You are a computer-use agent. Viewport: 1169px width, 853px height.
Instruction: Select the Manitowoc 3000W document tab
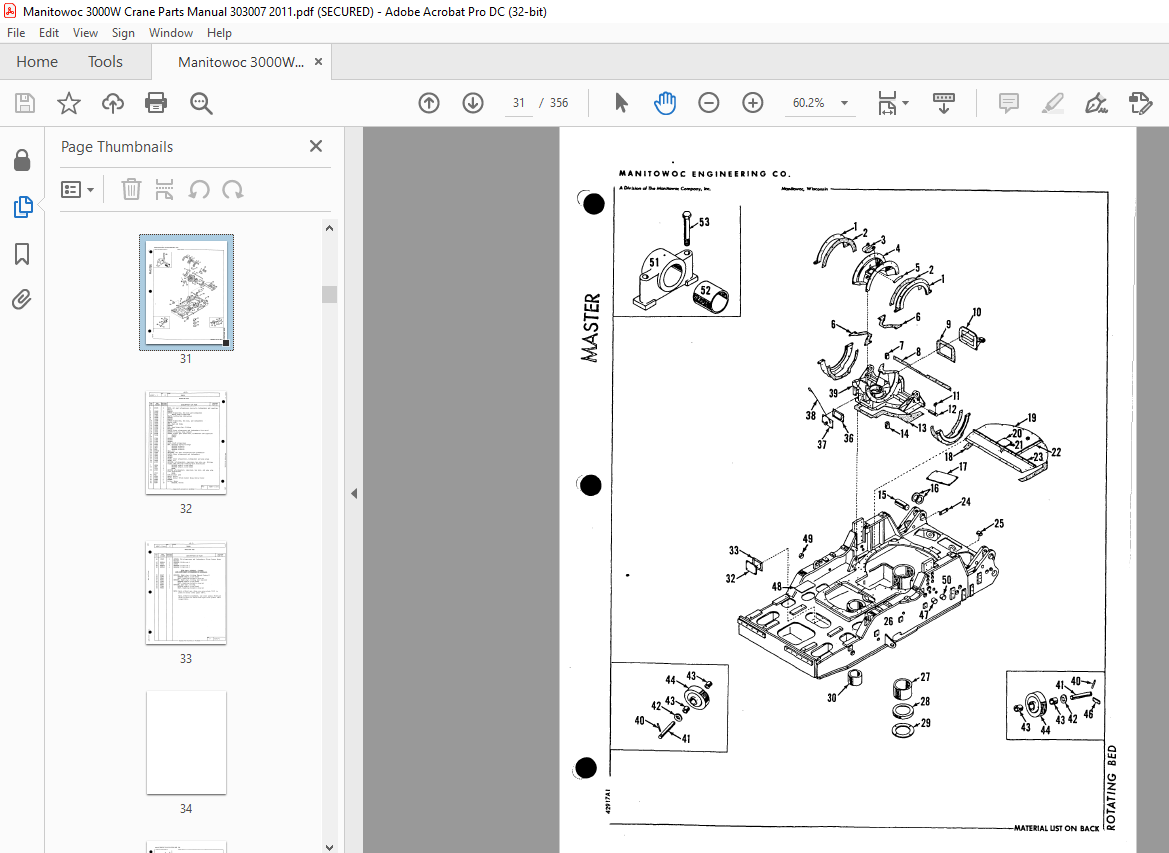tap(241, 62)
